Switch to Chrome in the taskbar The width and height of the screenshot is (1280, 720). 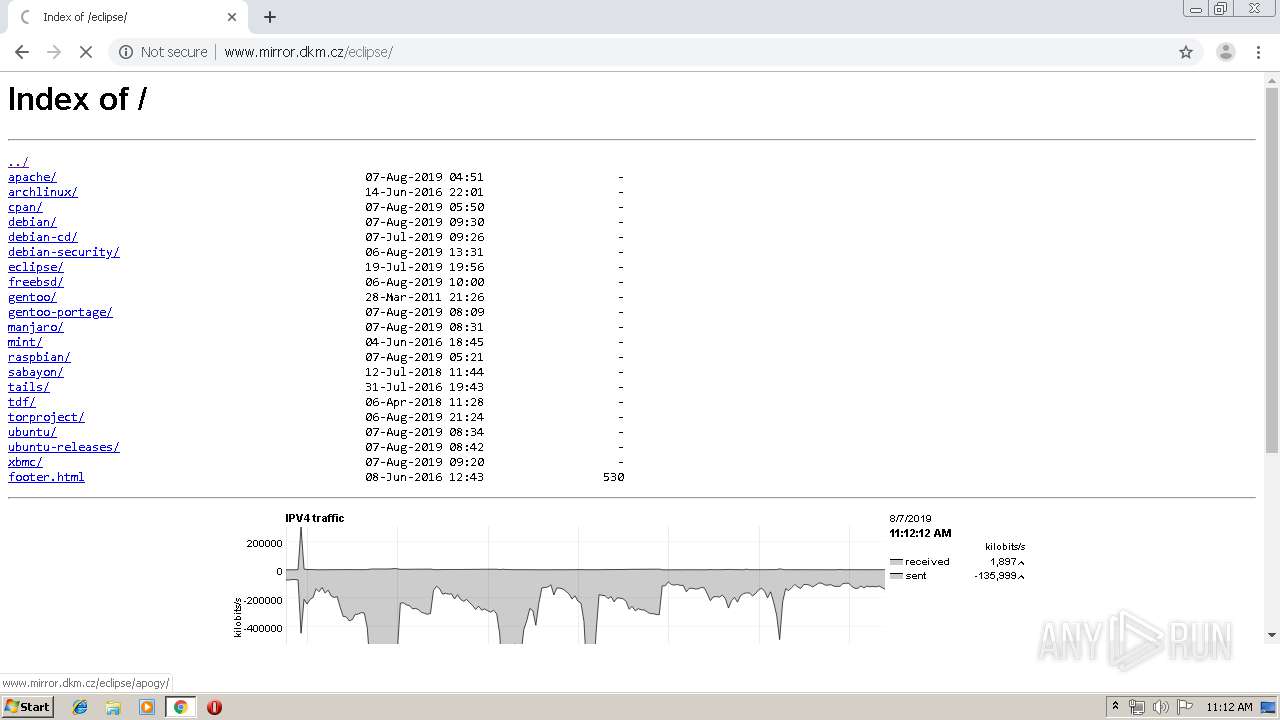180,707
